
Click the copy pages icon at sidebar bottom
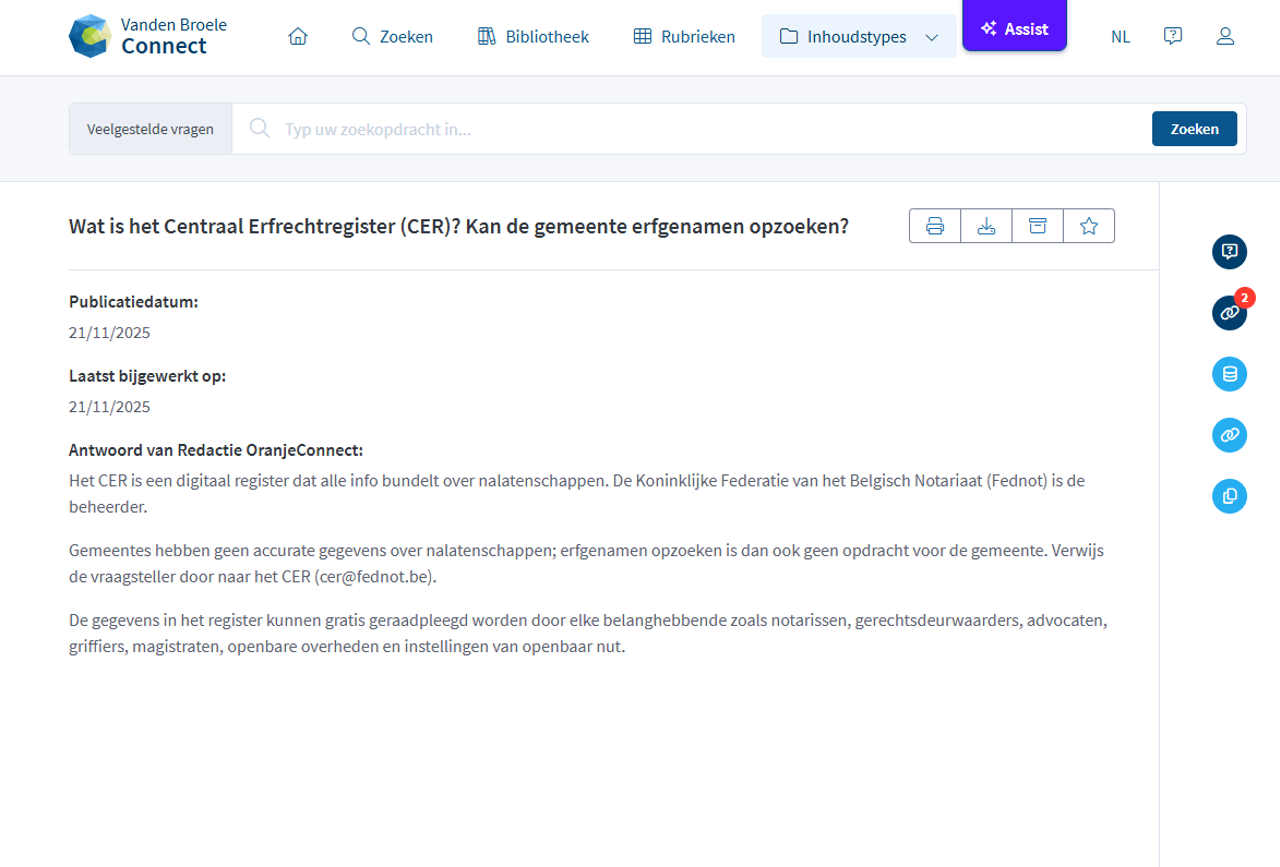(x=1229, y=496)
